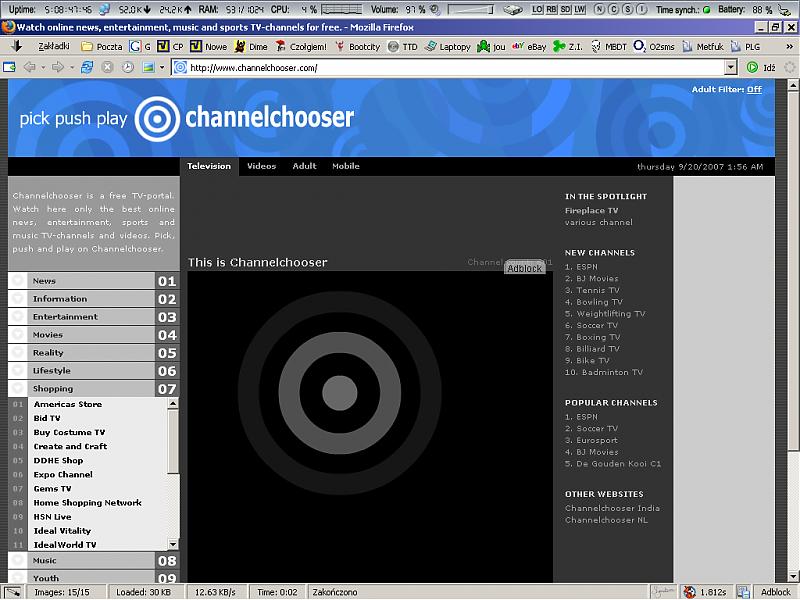Screen dimensions: 800x600
Task: Adjust the Volume slider in system bar
Action: click(470, 9)
